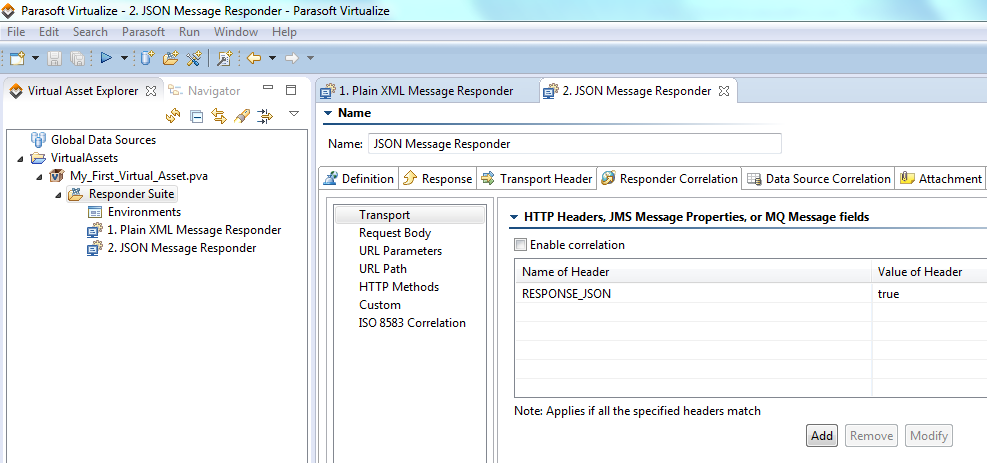Select URL Parameters correlation category
Image resolution: width=987 pixels, height=463 pixels.
(400, 251)
